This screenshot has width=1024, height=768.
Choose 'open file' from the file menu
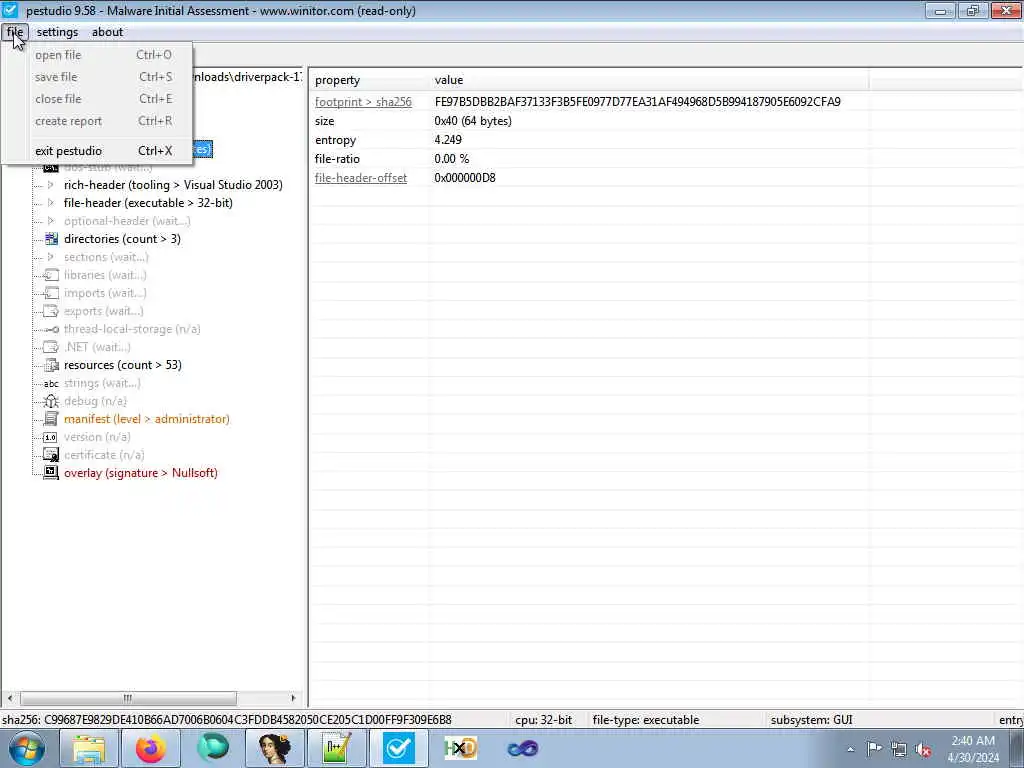click(97, 55)
